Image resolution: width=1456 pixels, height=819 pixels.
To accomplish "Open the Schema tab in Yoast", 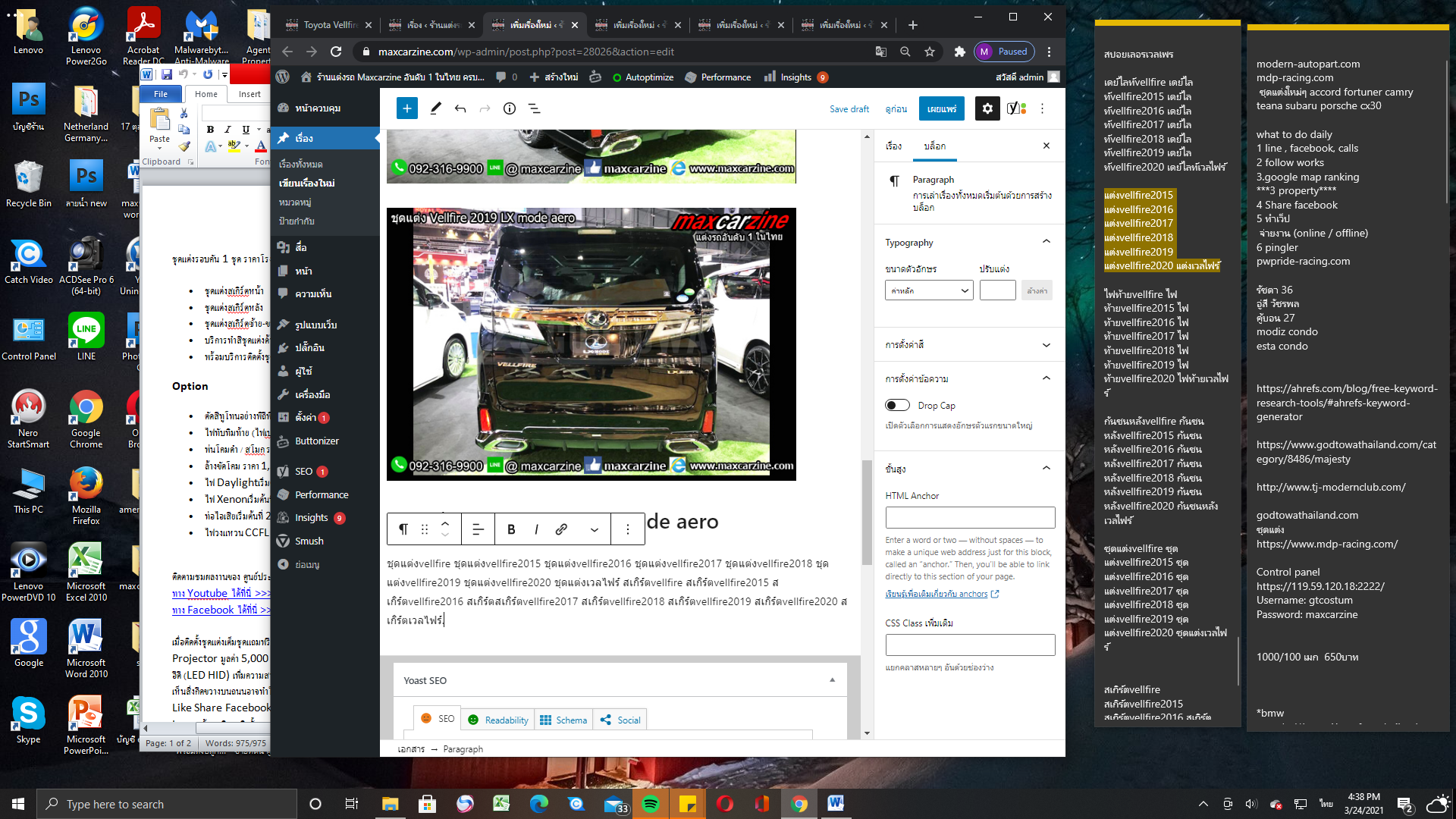I will pos(563,720).
